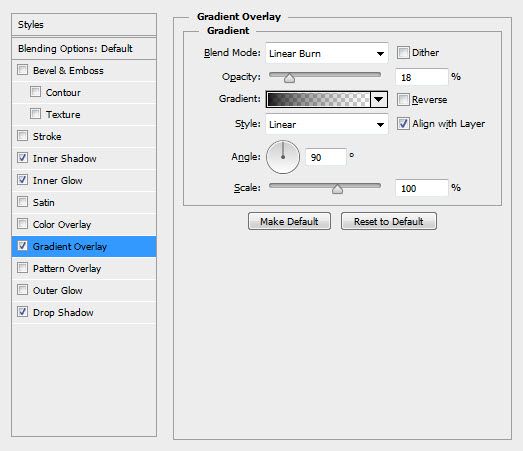This screenshot has height=451, width=523.
Task: Enable the Pattern Overlay checkbox
Action: (x=22, y=268)
